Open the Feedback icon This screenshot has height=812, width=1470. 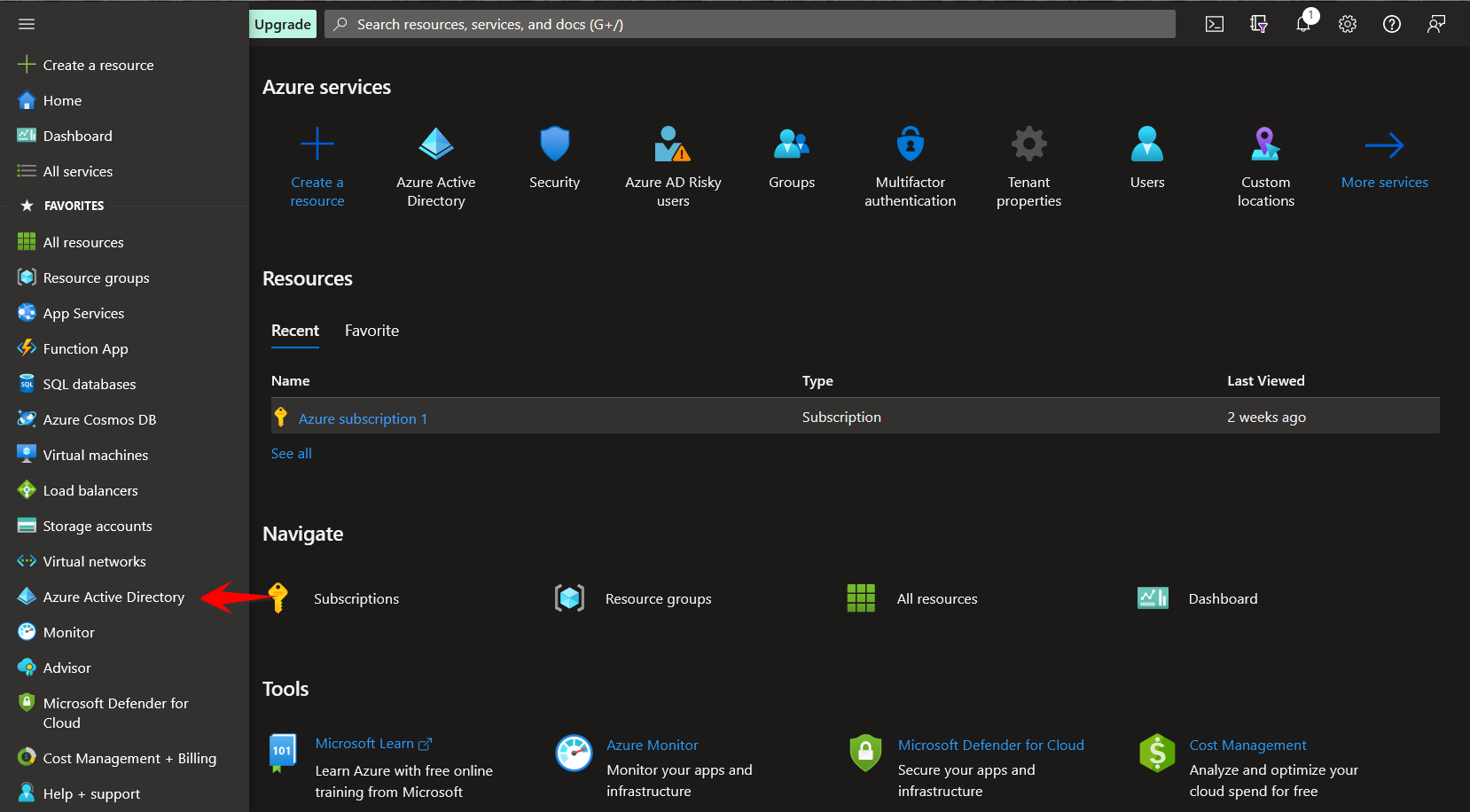(1436, 24)
